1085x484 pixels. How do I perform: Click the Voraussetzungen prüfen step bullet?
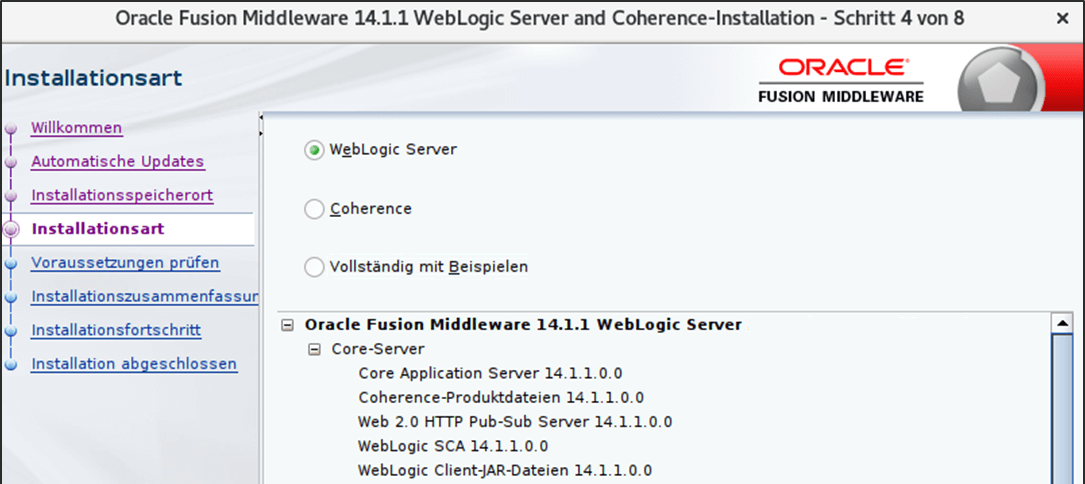[x=10, y=264]
